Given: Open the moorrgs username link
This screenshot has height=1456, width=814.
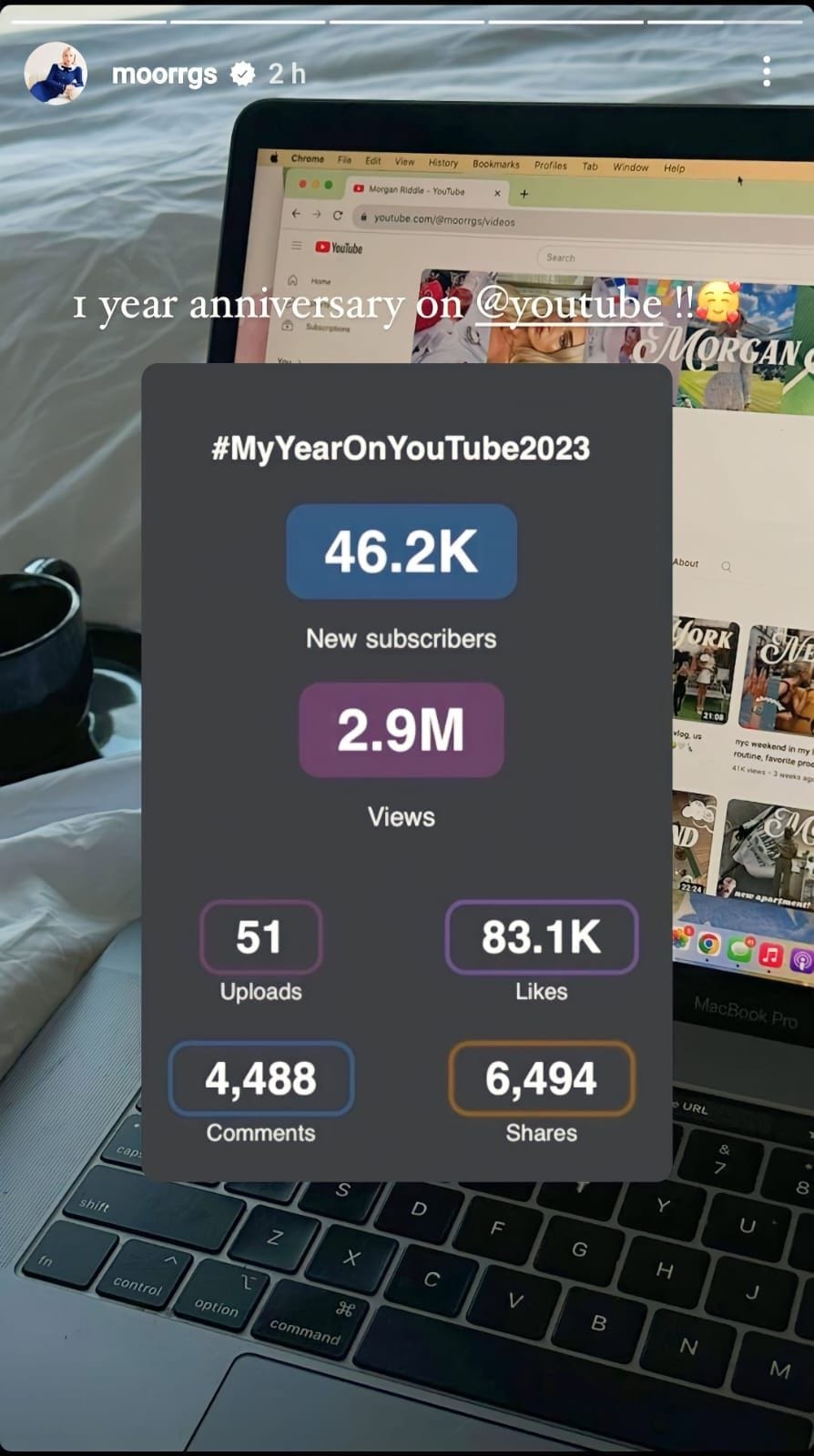Looking at the screenshot, I should [x=164, y=74].
